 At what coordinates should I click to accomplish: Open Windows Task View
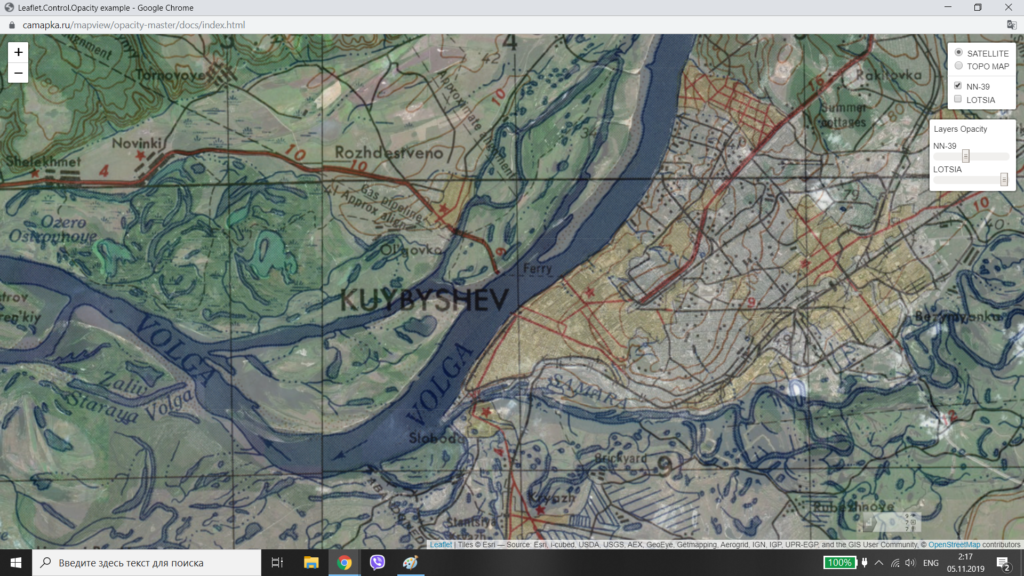pyautogui.click(x=278, y=563)
